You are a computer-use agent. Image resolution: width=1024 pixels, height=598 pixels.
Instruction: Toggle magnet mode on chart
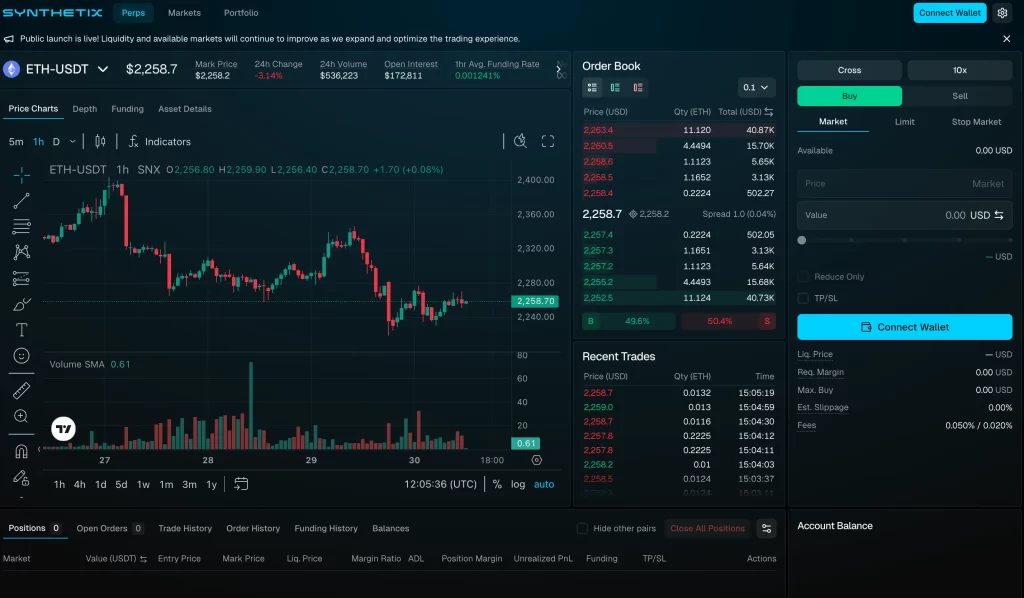click(x=22, y=451)
